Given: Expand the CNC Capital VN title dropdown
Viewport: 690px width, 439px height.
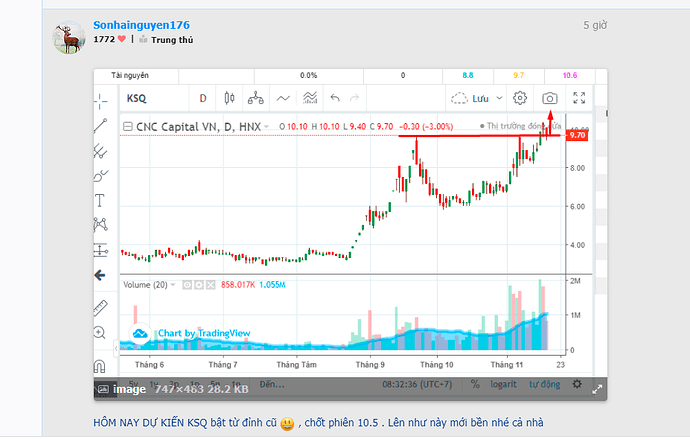Looking at the screenshot, I should click(266, 127).
